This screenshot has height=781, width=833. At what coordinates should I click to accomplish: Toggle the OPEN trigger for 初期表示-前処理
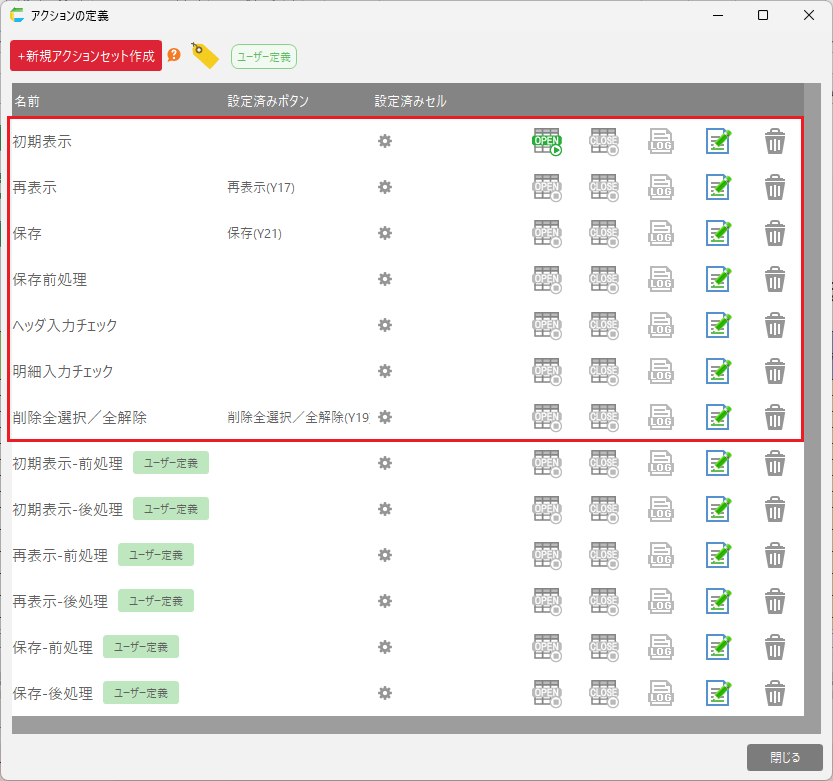[x=546, y=463]
